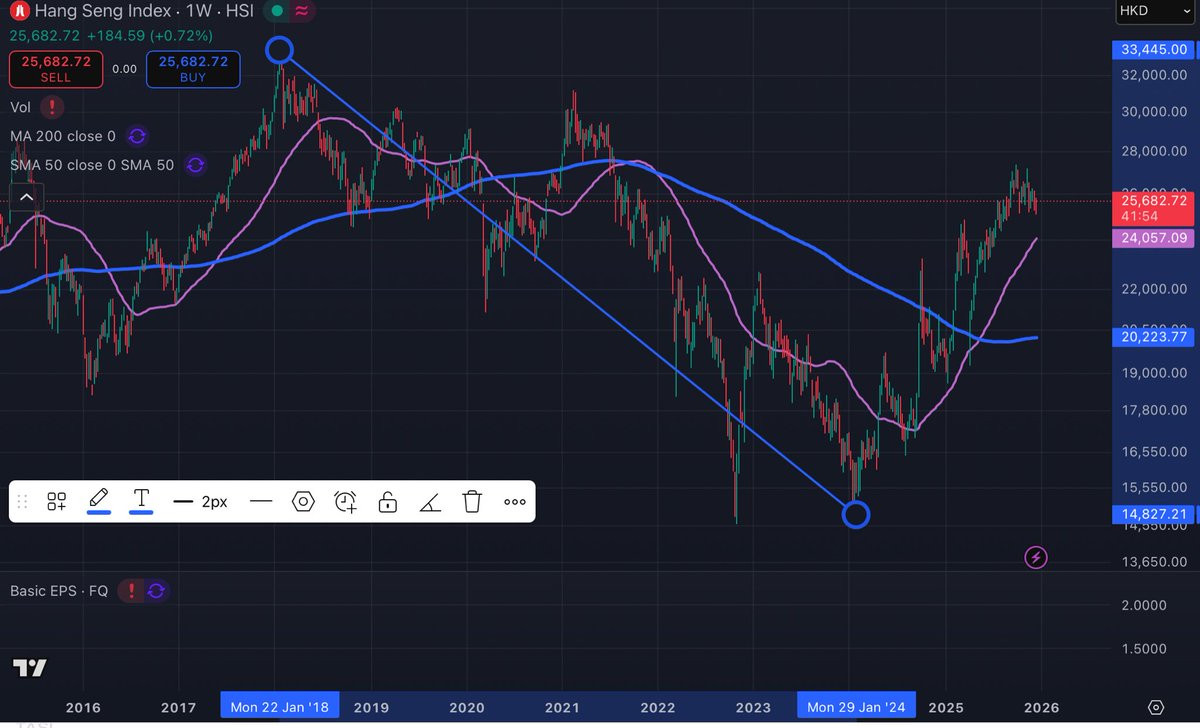Click the angle tool icon
1200x728 pixels.
click(x=430, y=502)
